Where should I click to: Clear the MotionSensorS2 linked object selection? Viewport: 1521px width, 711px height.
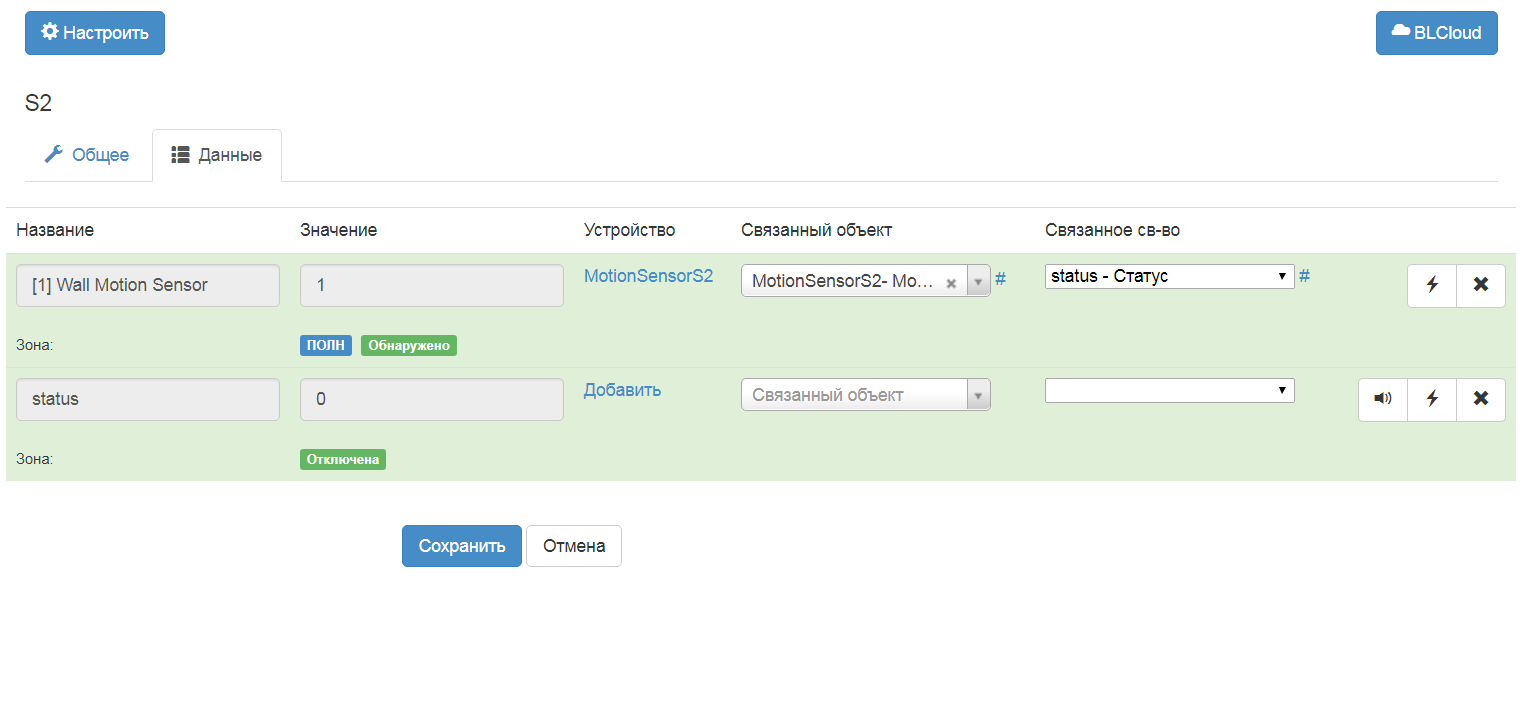coord(951,283)
